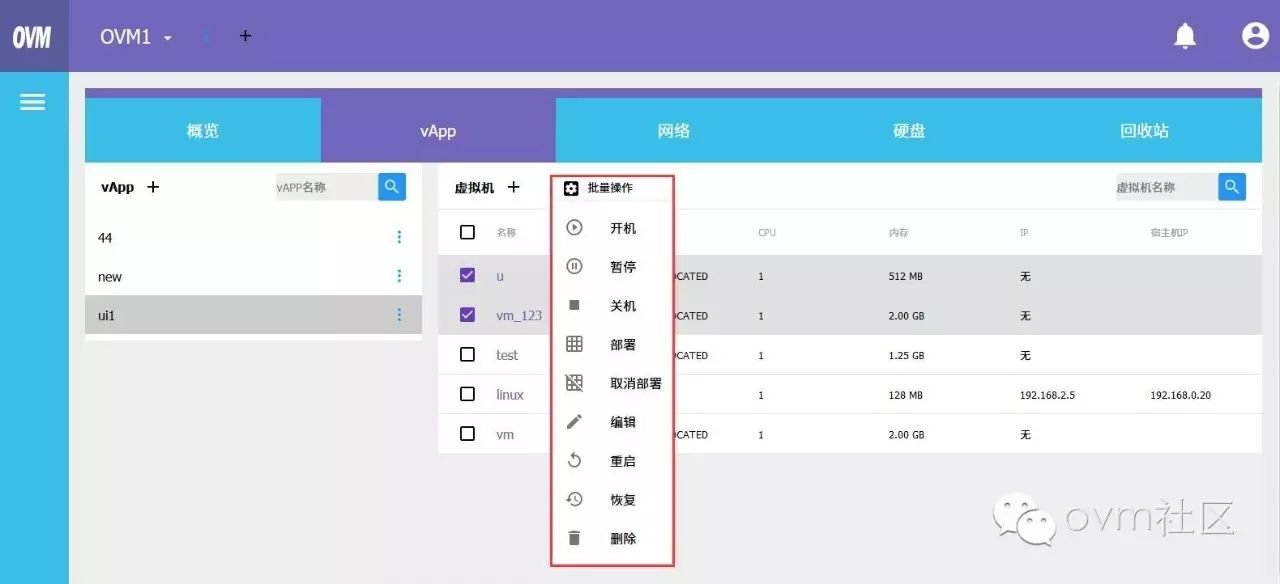Viewport: 1280px width, 584px height.
Task: Switch to the 硬盘 tab
Action: point(909,130)
